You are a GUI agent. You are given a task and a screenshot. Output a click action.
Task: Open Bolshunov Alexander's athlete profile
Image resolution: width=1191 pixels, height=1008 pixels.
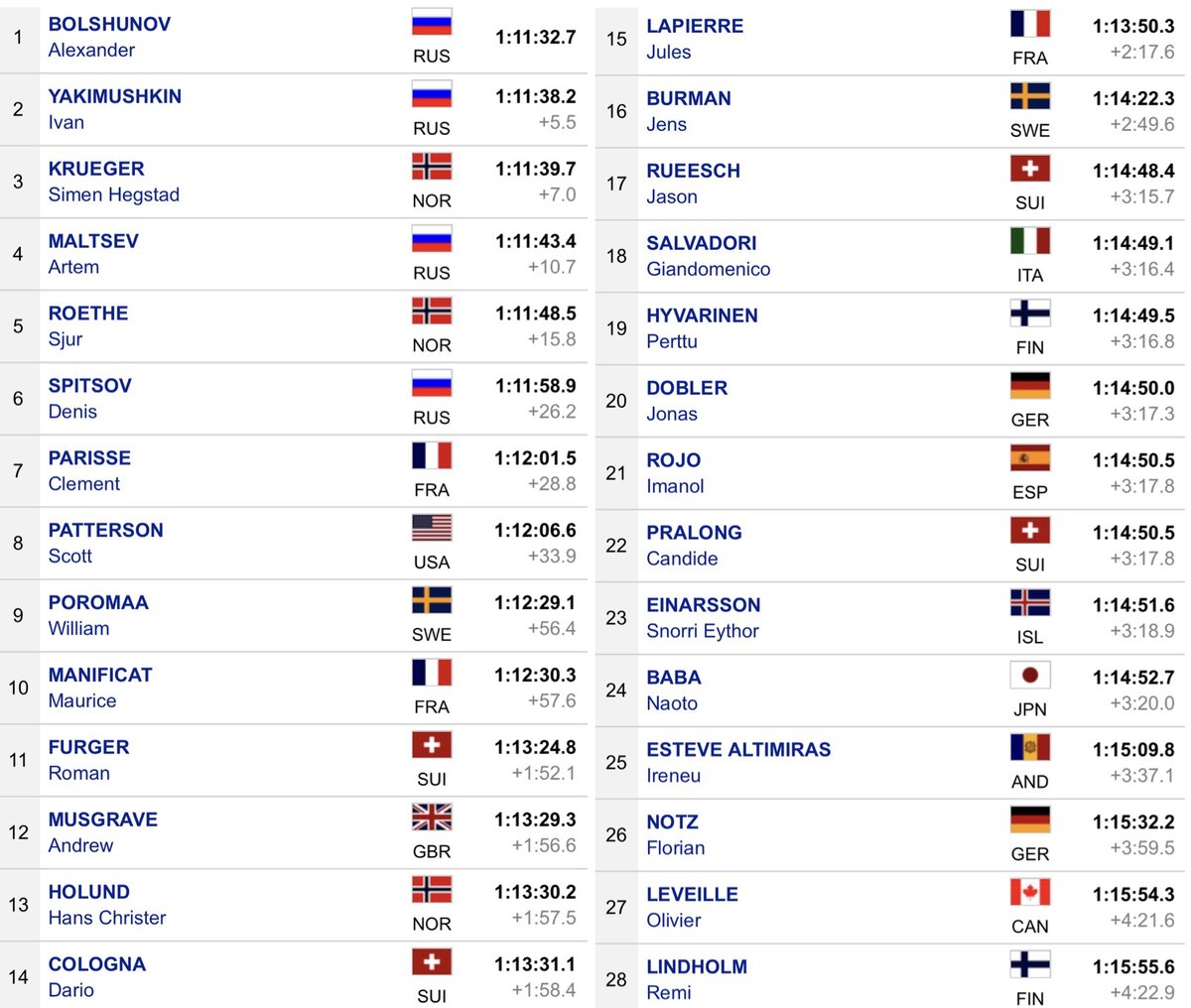pos(109,37)
